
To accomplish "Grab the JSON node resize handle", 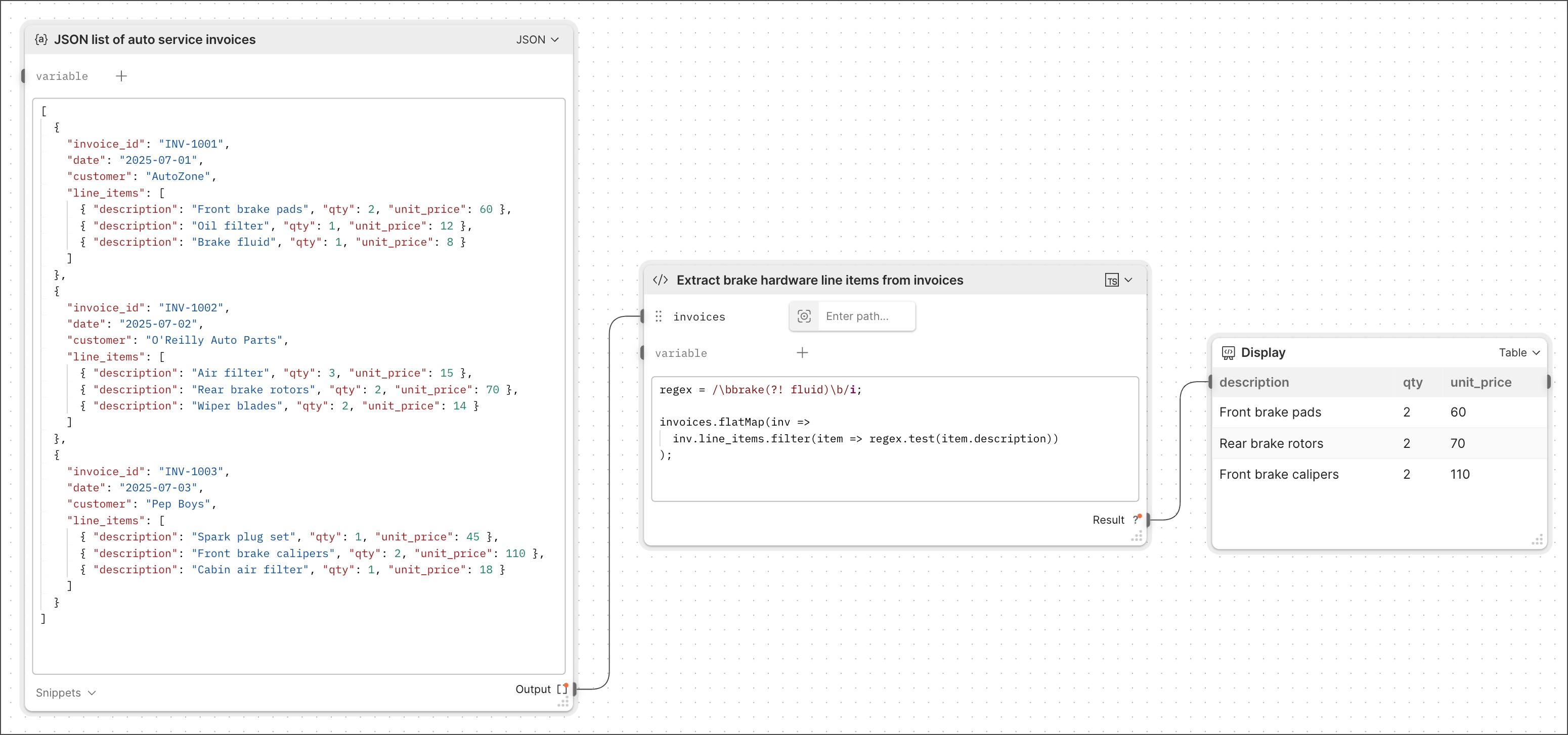I will 563,702.
